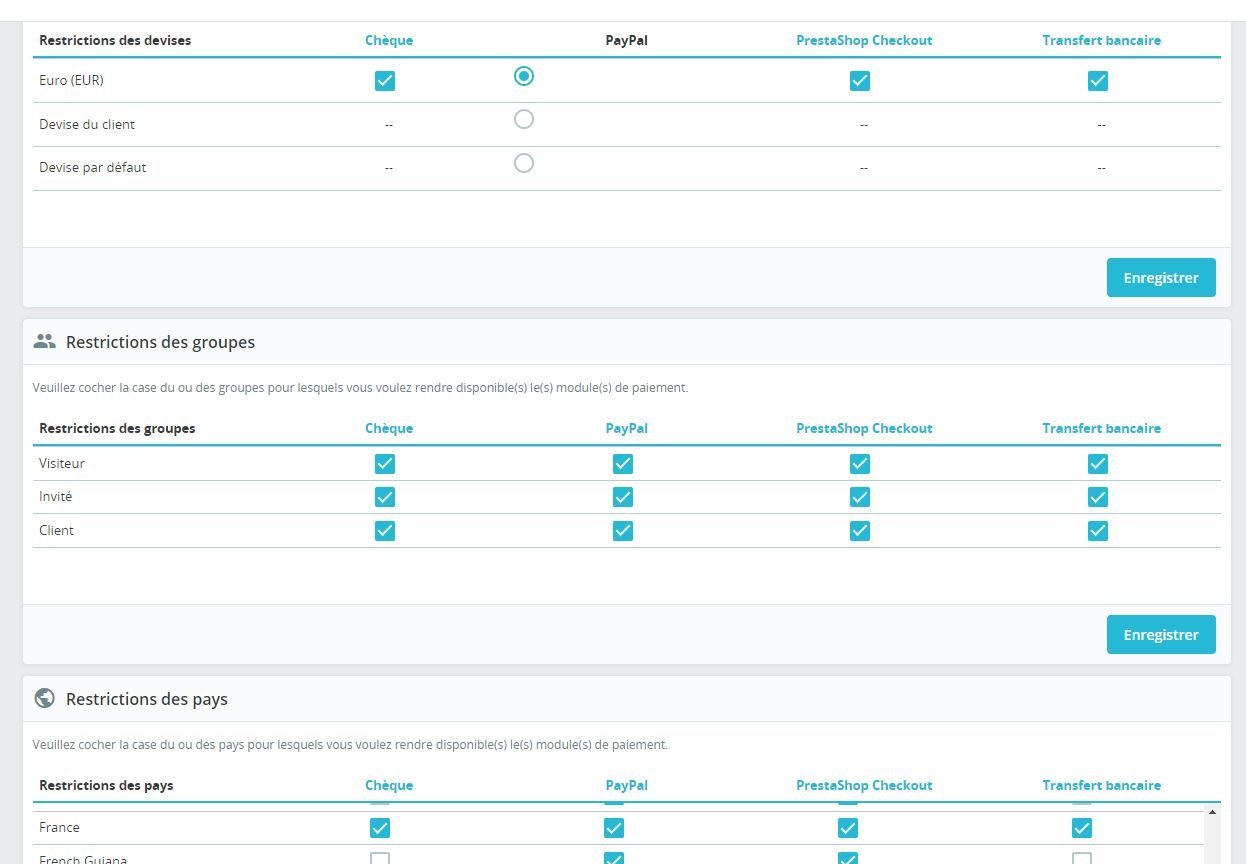Disable Chèque for the Visiteur group
This screenshot has width=1246, height=864.
pos(385,464)
